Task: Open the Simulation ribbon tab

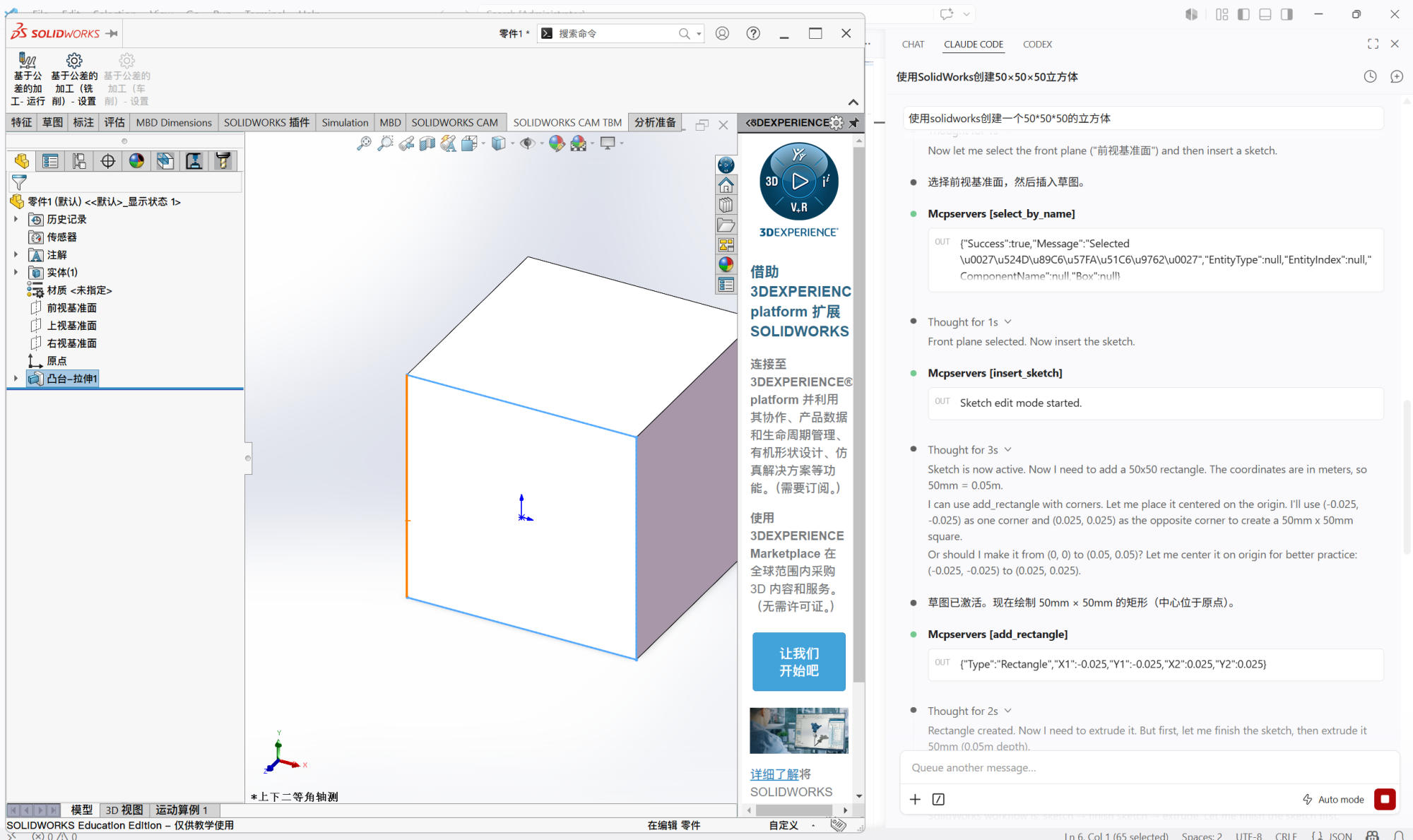Action: point(345,123)
